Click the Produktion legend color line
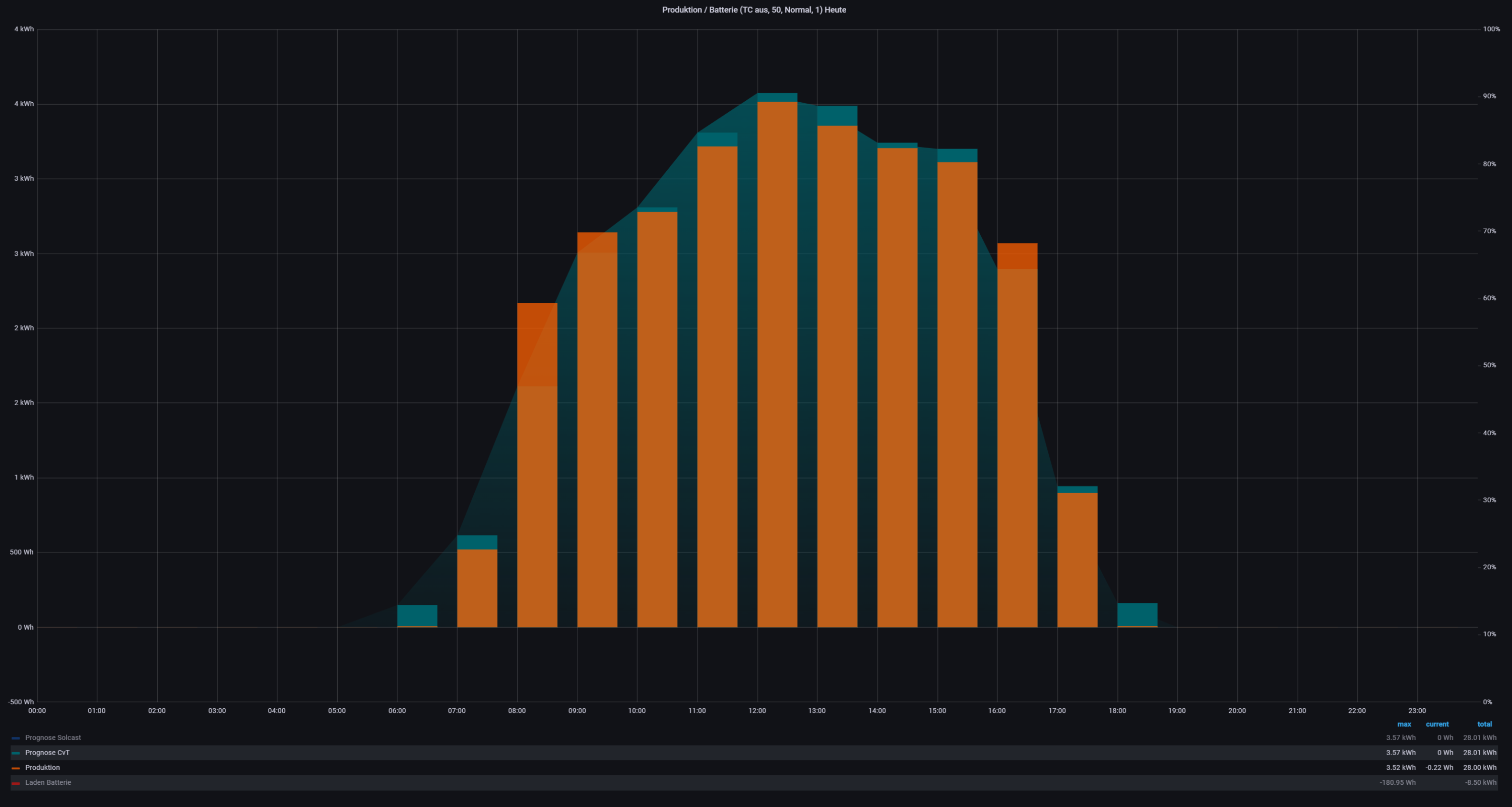 tap(16, 768)
